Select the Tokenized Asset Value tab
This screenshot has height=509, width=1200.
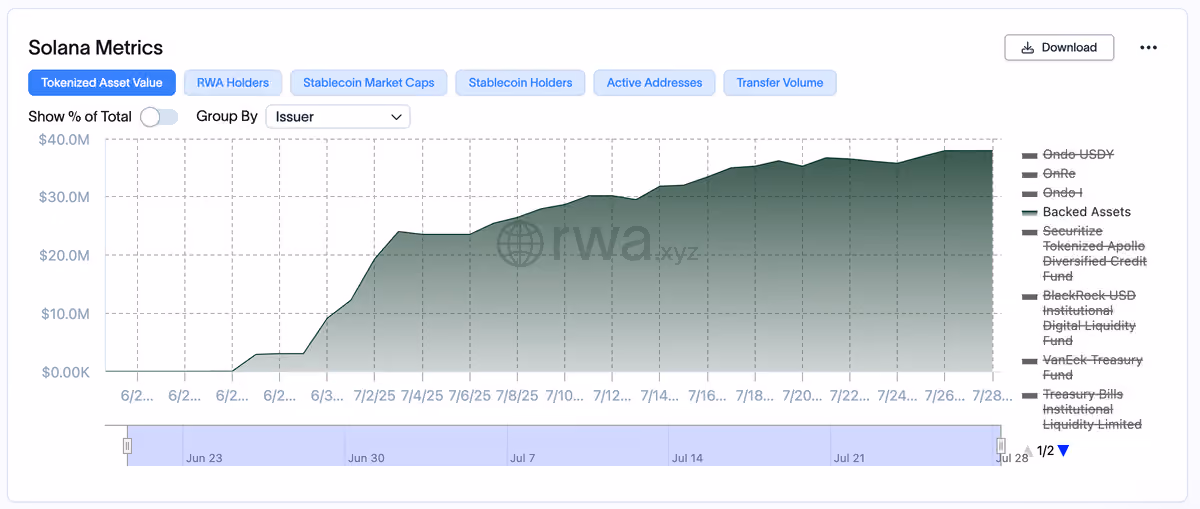click(102, 83)
